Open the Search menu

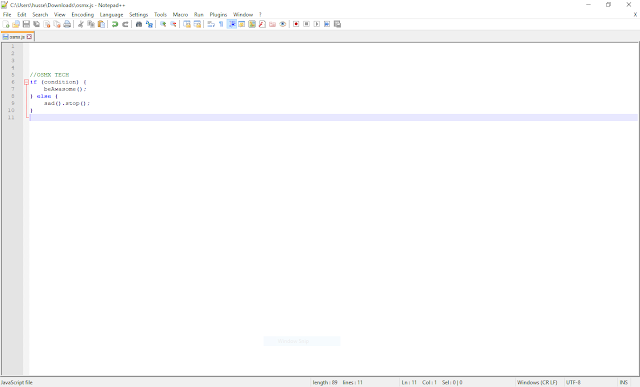[x=40, y=15]
